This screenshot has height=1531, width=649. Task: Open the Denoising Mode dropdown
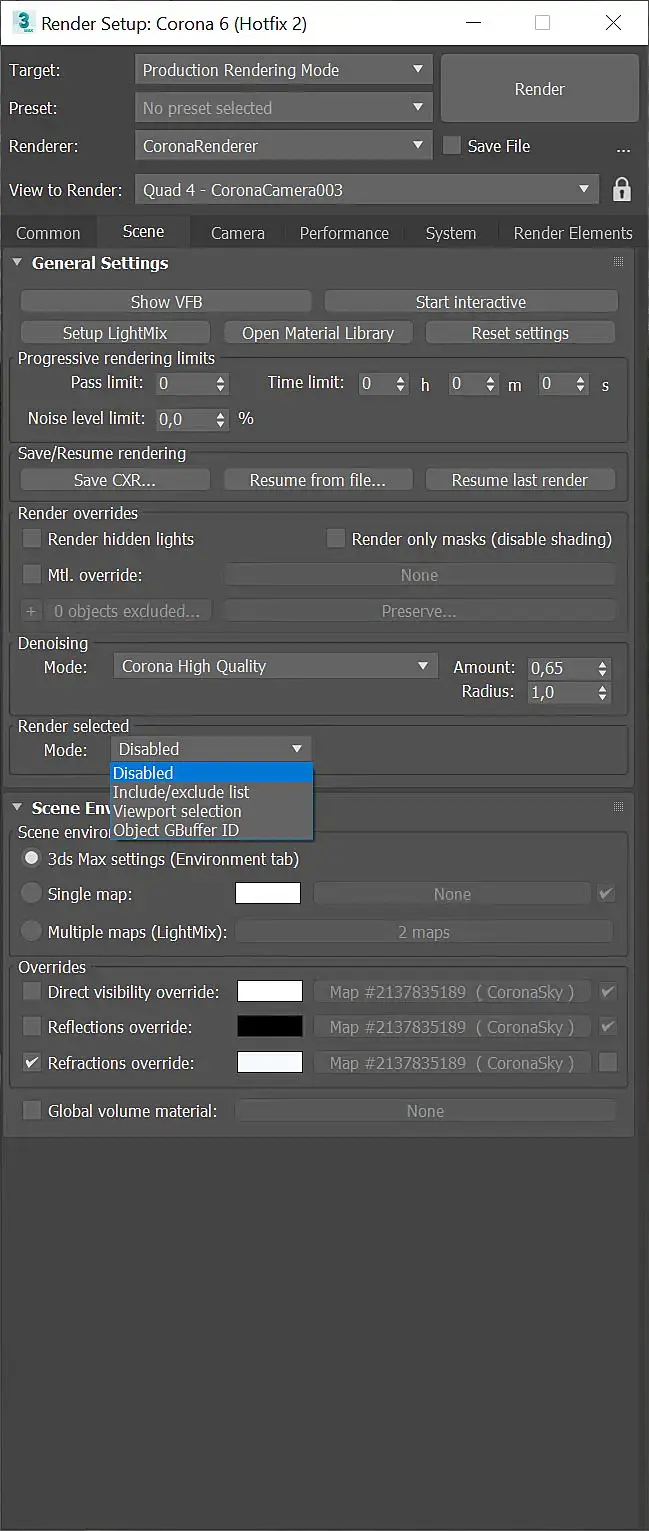click(274, 666)
